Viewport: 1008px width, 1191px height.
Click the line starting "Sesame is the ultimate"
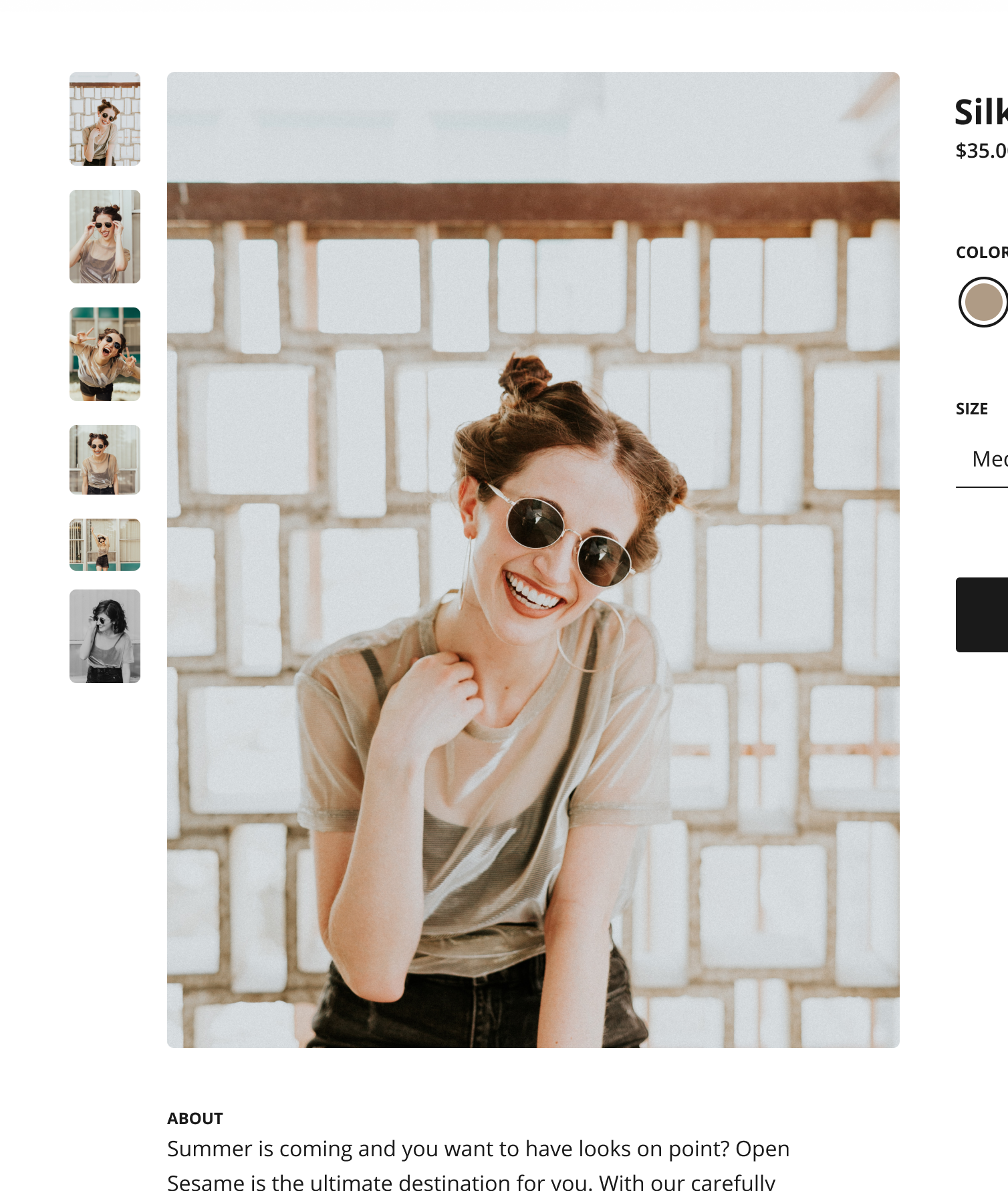click(471, 1181)
